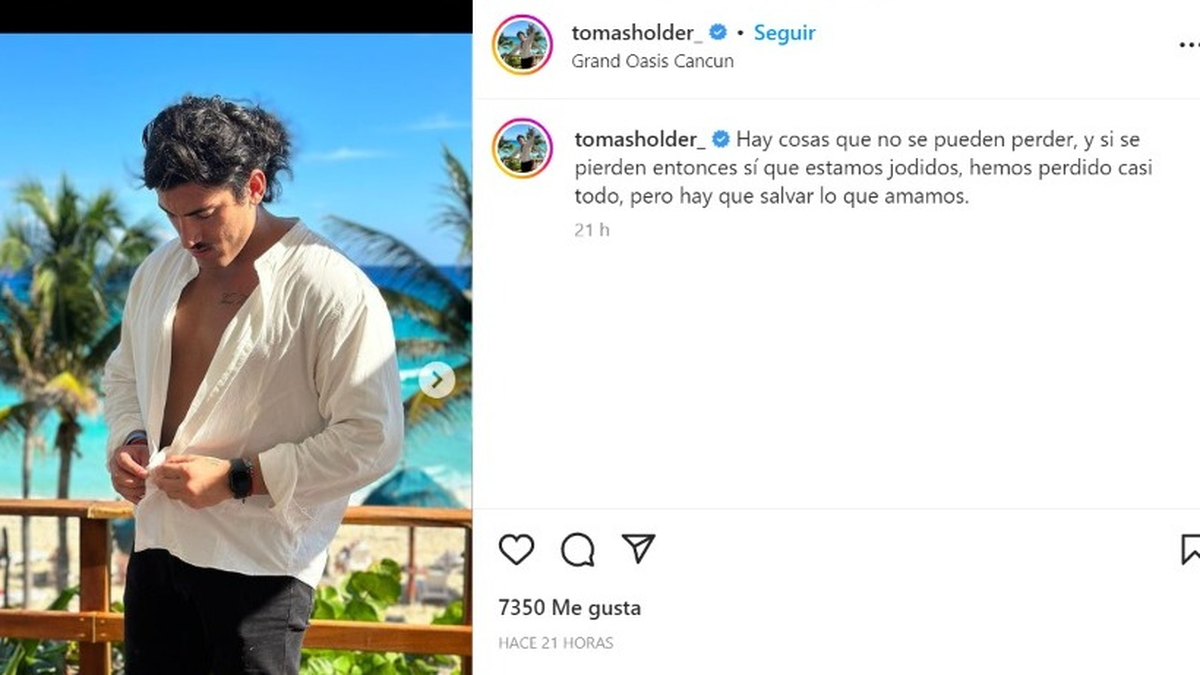Open comments with the speech bubble icon
Image resolution: width=1200 pixels, height=675 pixels.
(x=578, y=549)
